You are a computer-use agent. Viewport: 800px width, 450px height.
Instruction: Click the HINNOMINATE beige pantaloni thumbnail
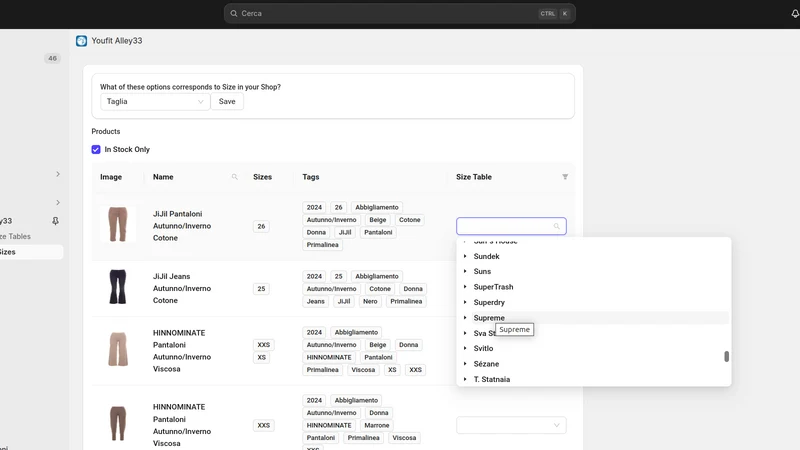(x=118, y=349)
